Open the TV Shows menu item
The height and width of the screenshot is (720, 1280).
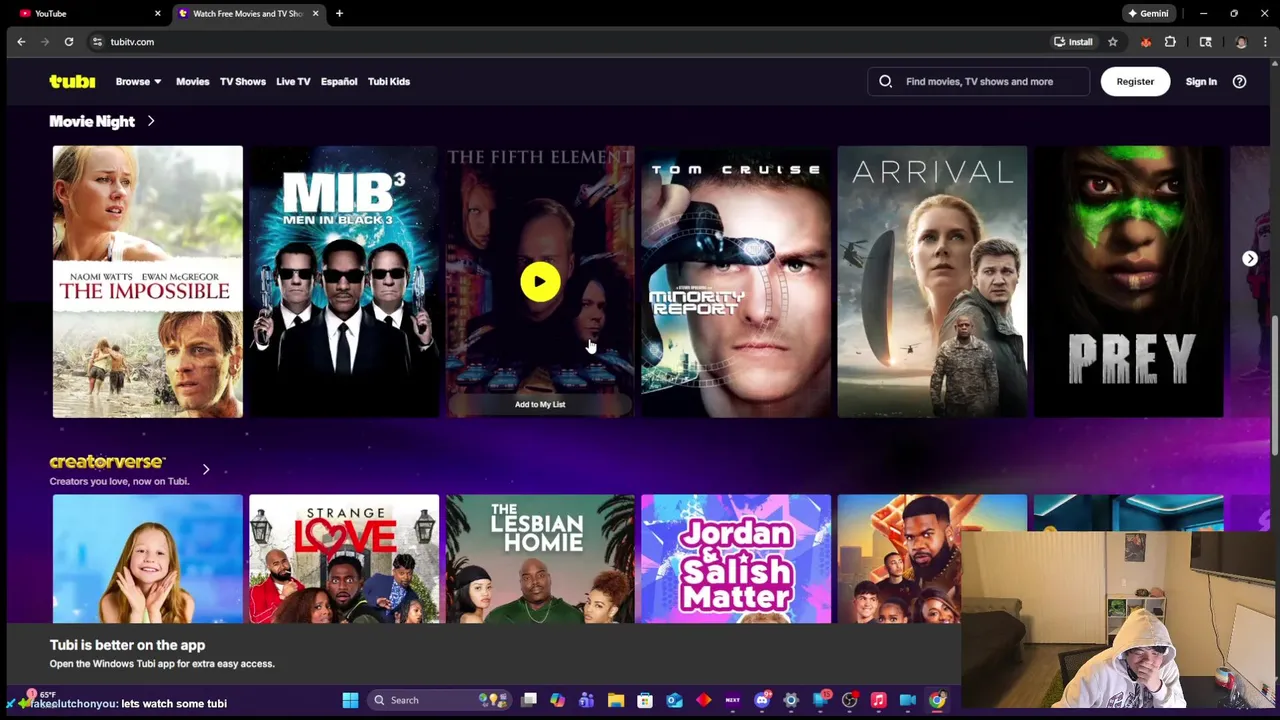(243, 82)
